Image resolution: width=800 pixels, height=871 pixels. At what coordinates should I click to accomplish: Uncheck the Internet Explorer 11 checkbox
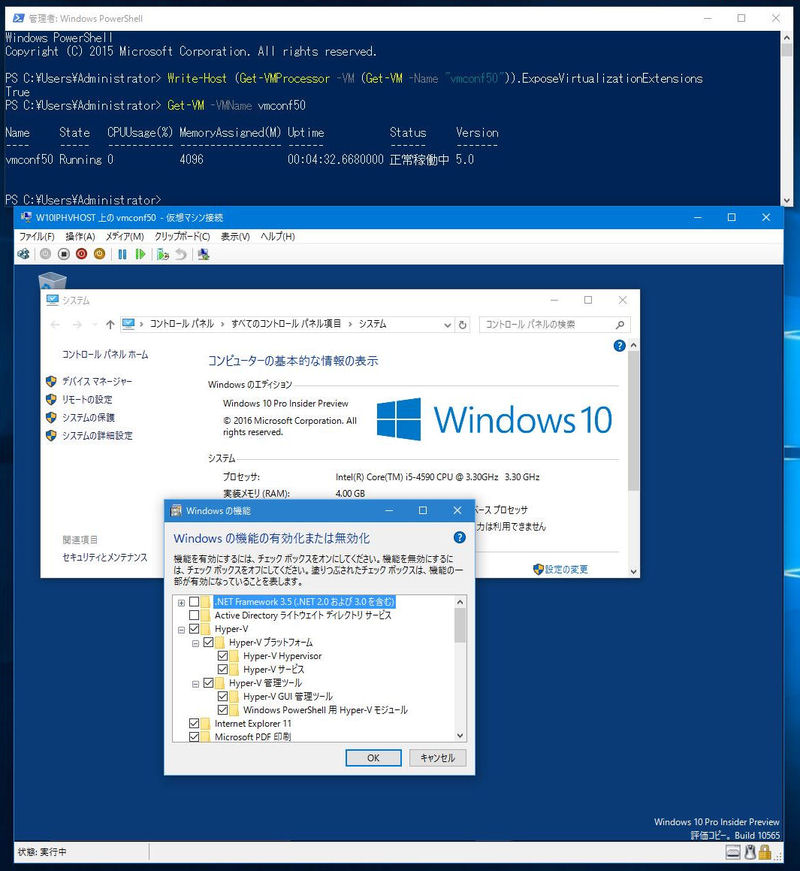[x=194, y=723]
